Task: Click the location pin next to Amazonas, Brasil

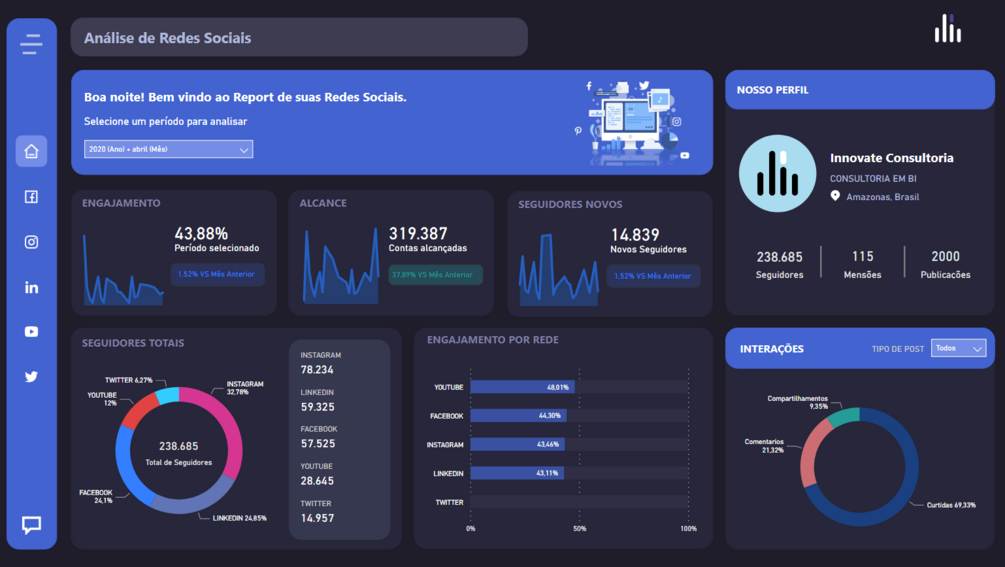Action: (835, 196)
